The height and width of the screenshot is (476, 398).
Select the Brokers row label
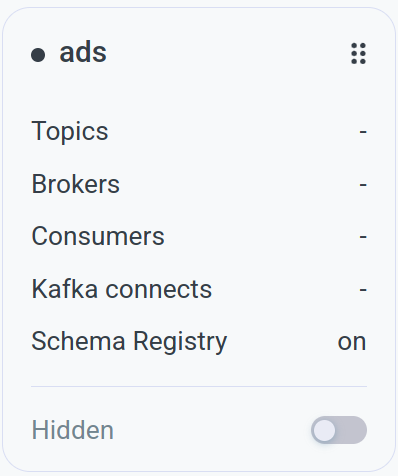click(76, 184)
